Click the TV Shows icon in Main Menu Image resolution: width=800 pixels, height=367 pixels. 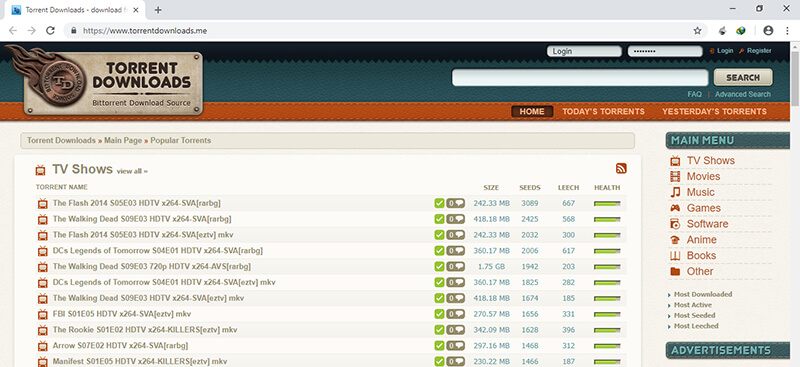click(675, 161)
